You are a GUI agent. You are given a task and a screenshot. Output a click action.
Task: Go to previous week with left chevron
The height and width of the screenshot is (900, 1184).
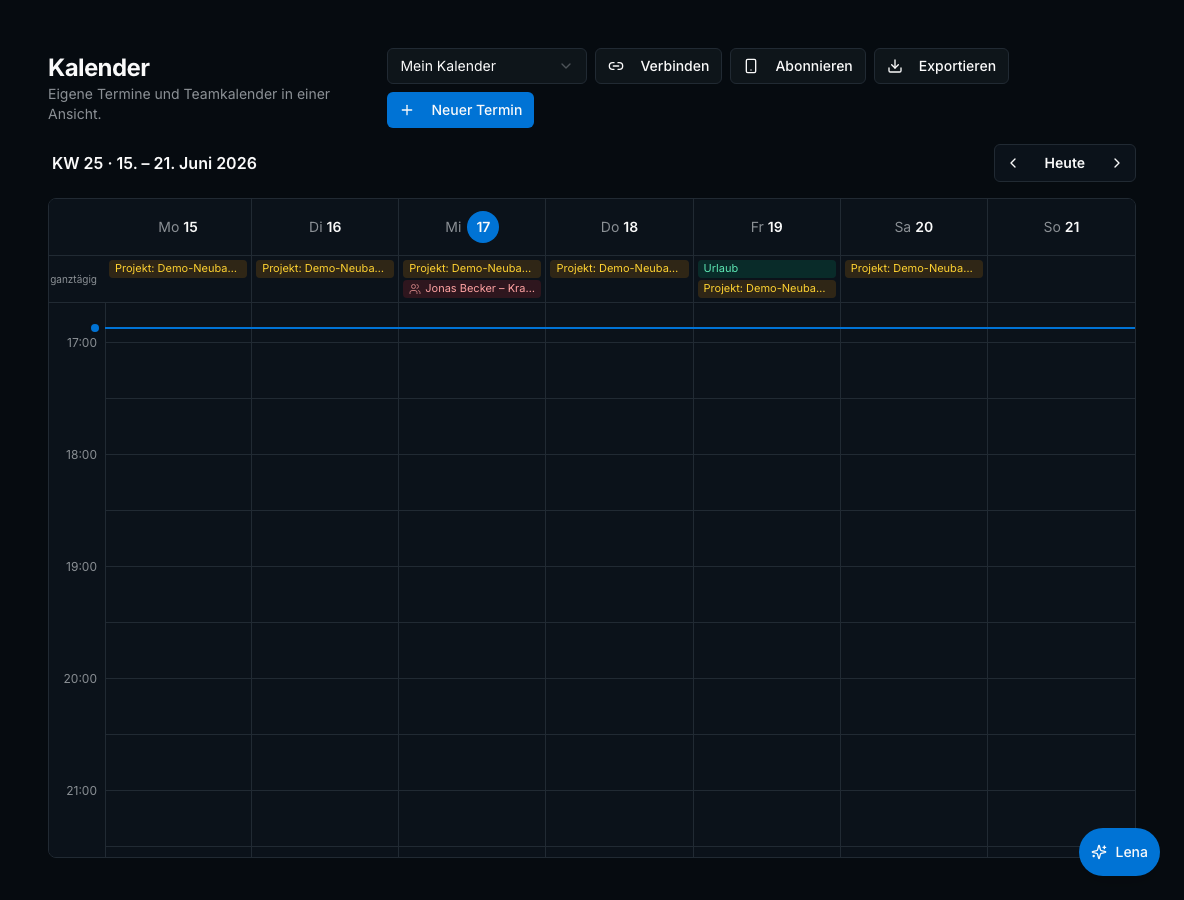click(x=1013, y=163)
